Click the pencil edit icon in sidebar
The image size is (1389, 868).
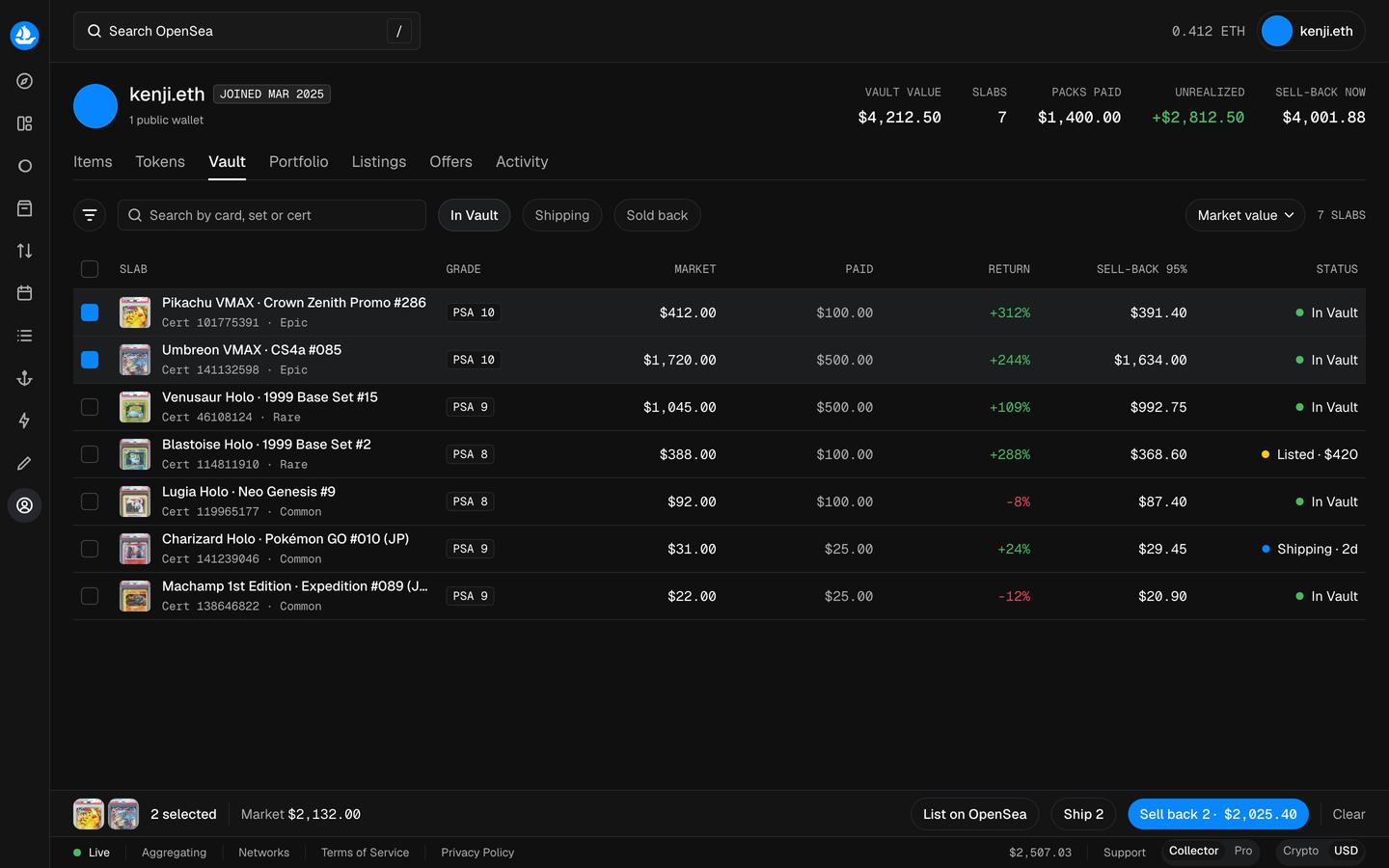tap(24, 463)
